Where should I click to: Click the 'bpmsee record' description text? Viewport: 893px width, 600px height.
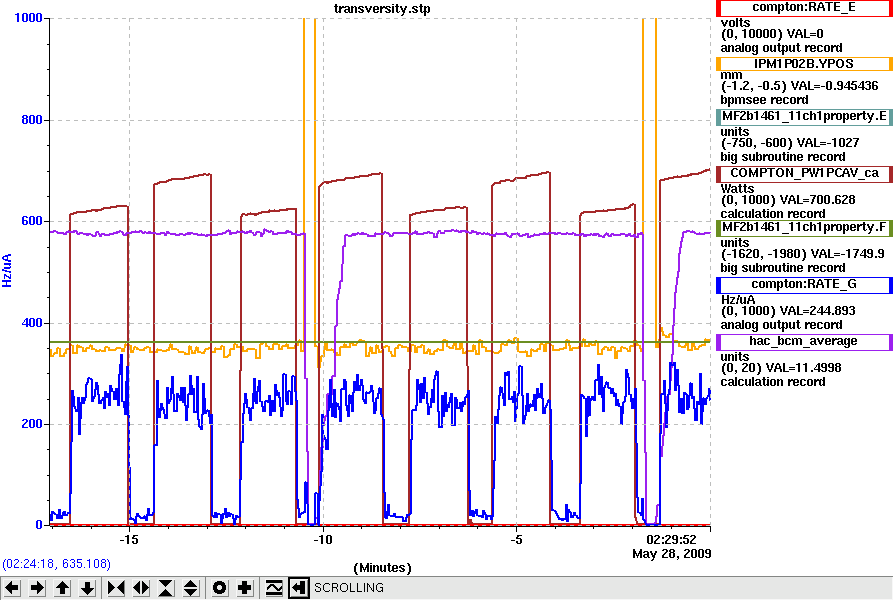764,100
